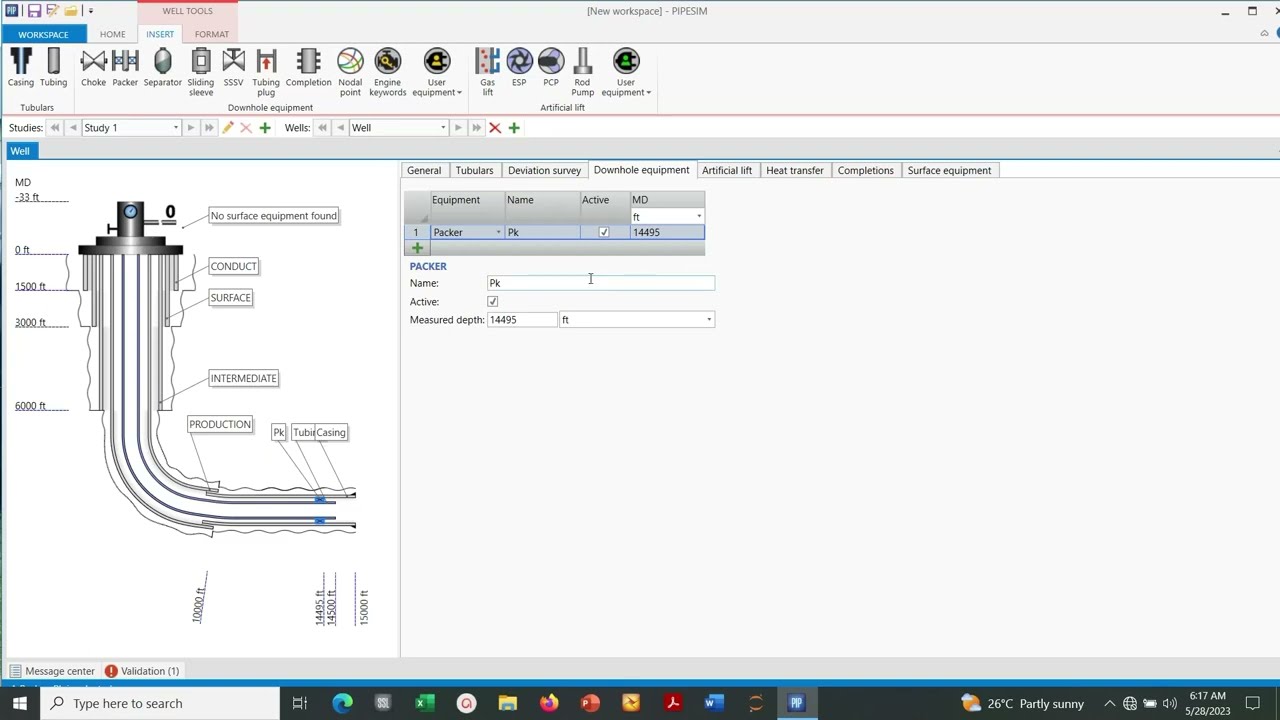This screenshot has width=1280, height=720.
Task: Click the Pk packer label in schematic
Action: coord(279,432)
